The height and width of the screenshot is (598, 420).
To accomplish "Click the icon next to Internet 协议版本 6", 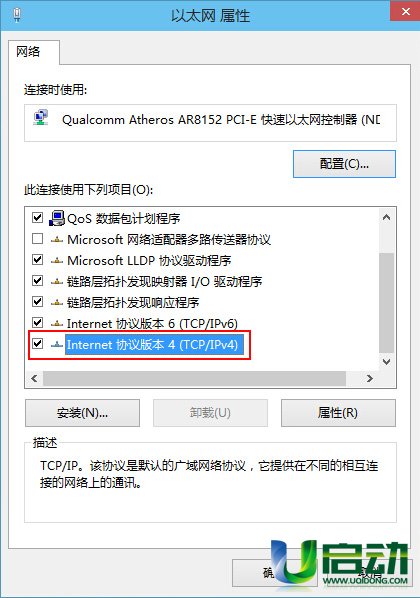I will (57, 324).
